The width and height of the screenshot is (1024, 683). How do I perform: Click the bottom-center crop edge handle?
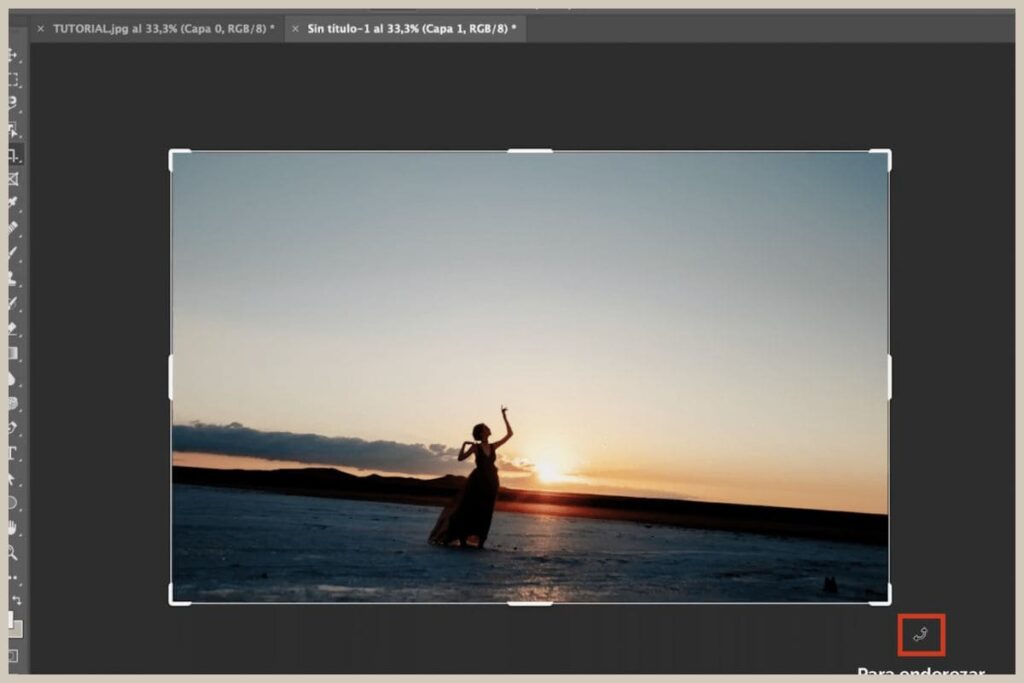[530, 603]
